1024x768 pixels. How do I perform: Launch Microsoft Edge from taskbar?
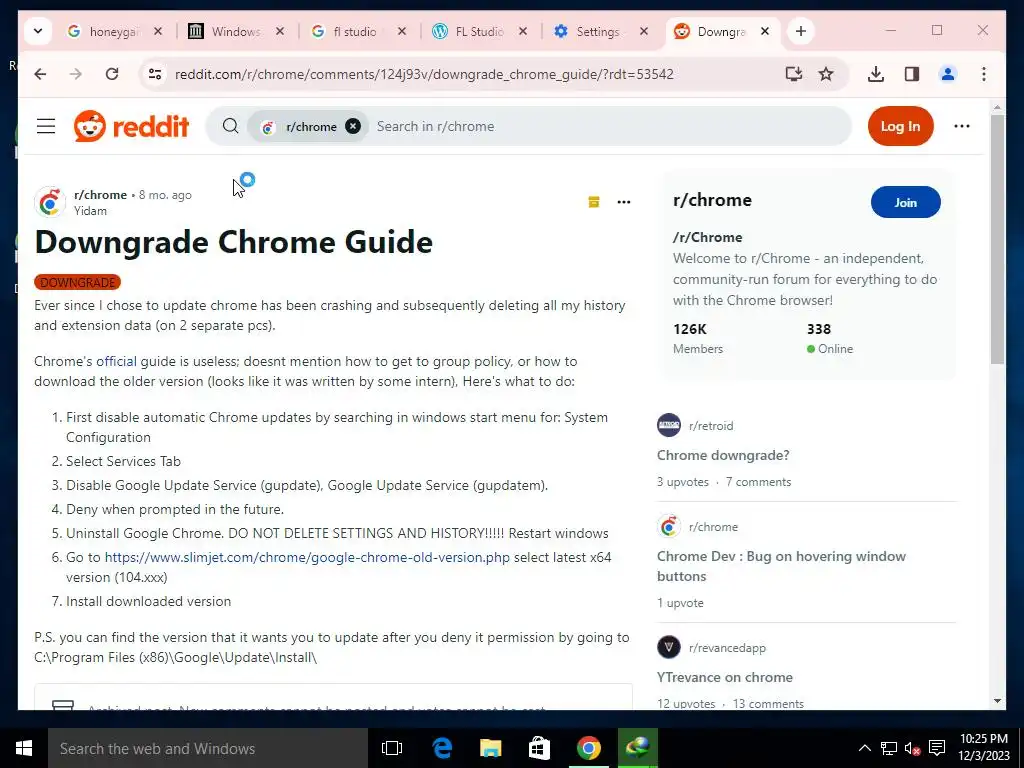(442, 748)
